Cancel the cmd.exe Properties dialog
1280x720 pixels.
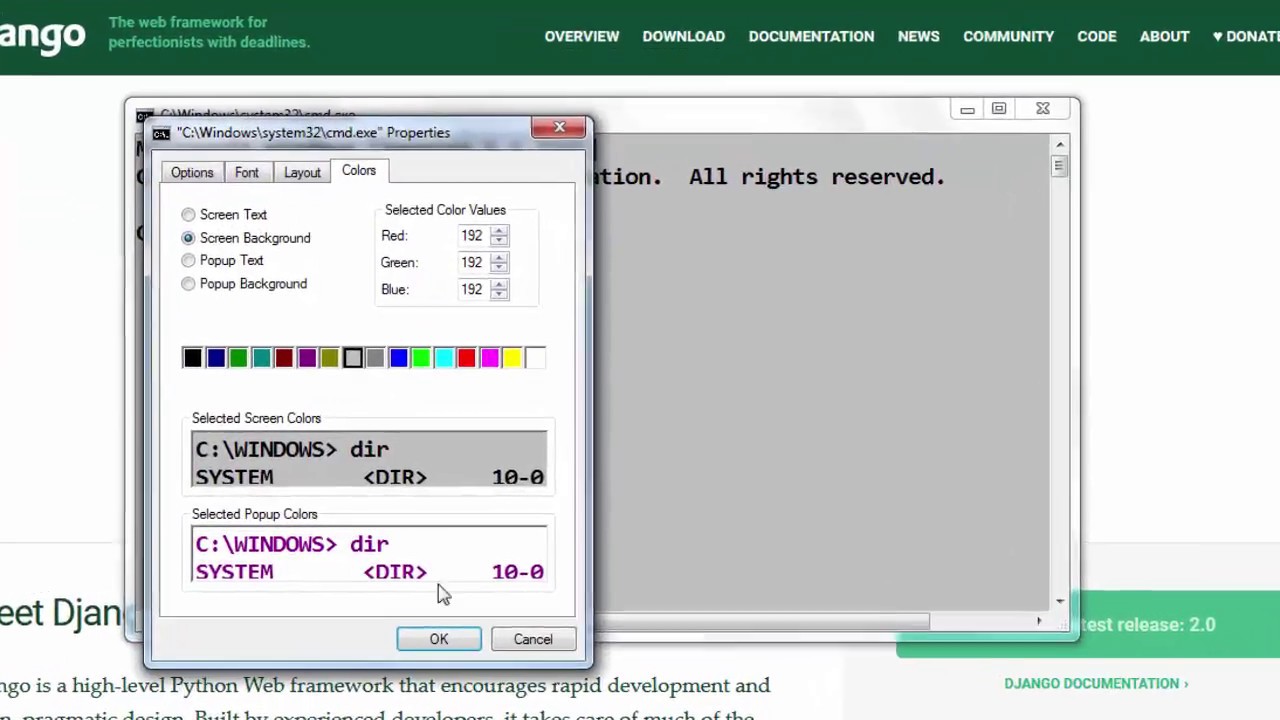[x=533, y=639]
